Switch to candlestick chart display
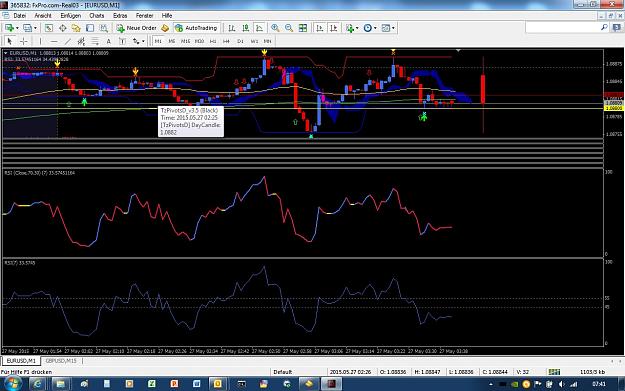625x391 pixels. click(x=246, y=28)
